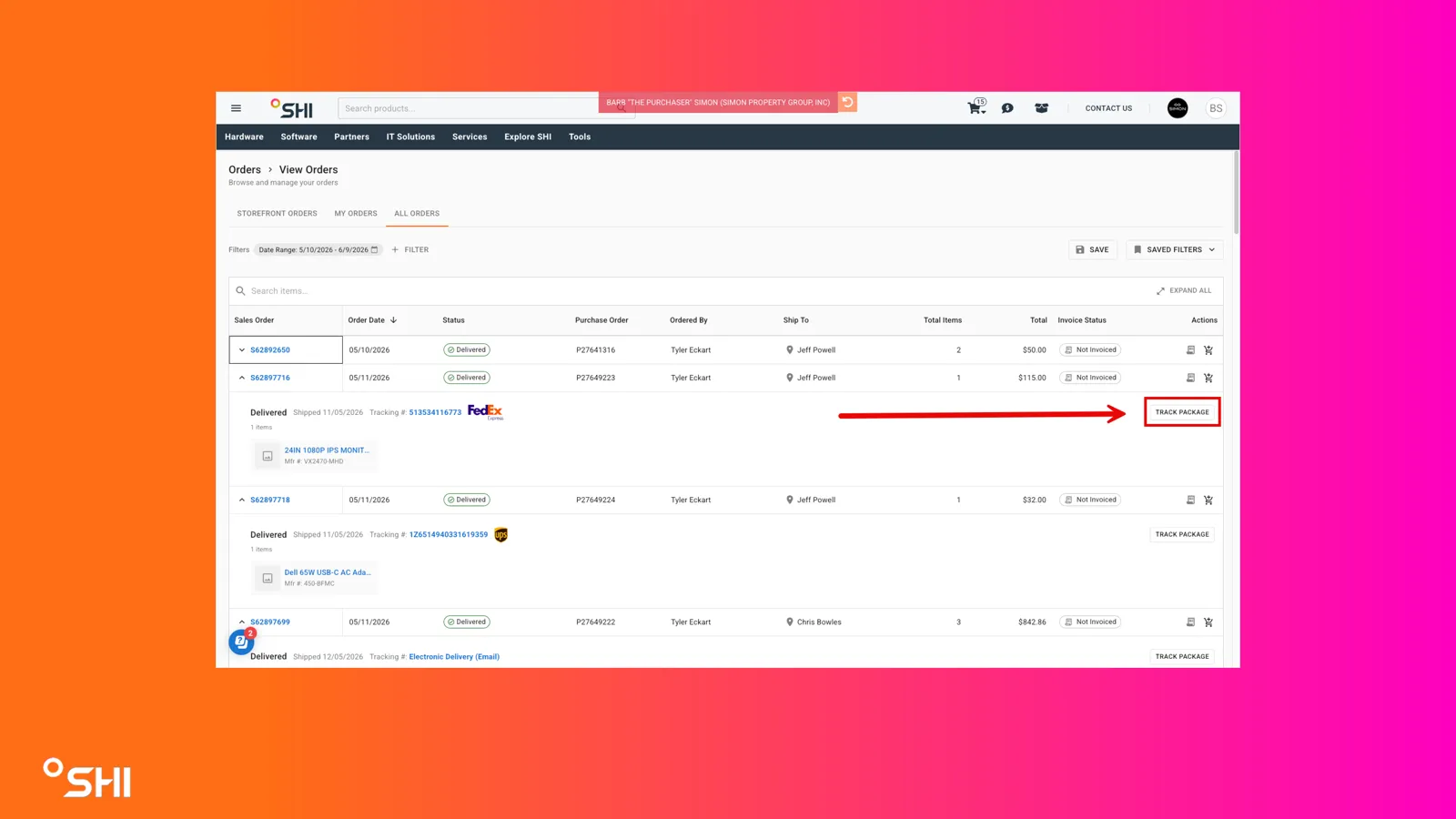Click the reorder cart icon for order S62897718
The height and width of the screenshot is (819, 1456).
1208,500
